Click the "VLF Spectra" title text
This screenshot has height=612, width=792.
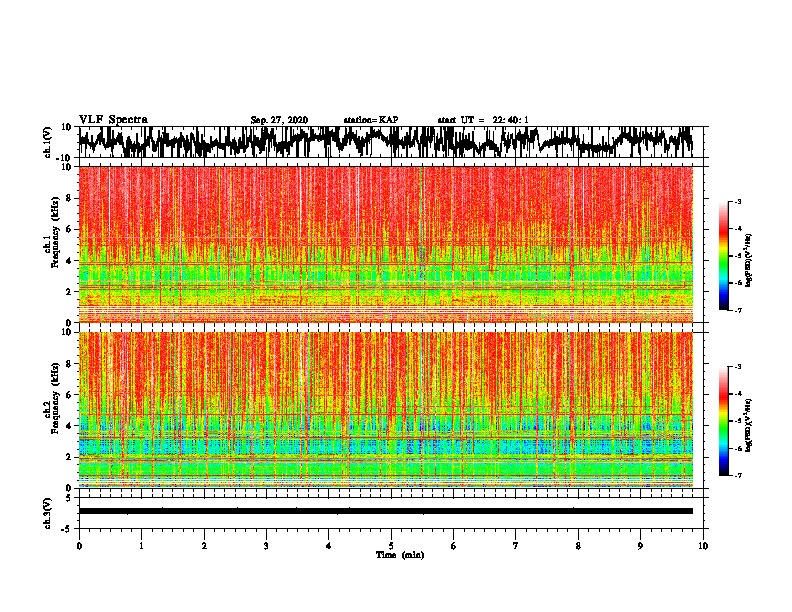click(113, 120)
